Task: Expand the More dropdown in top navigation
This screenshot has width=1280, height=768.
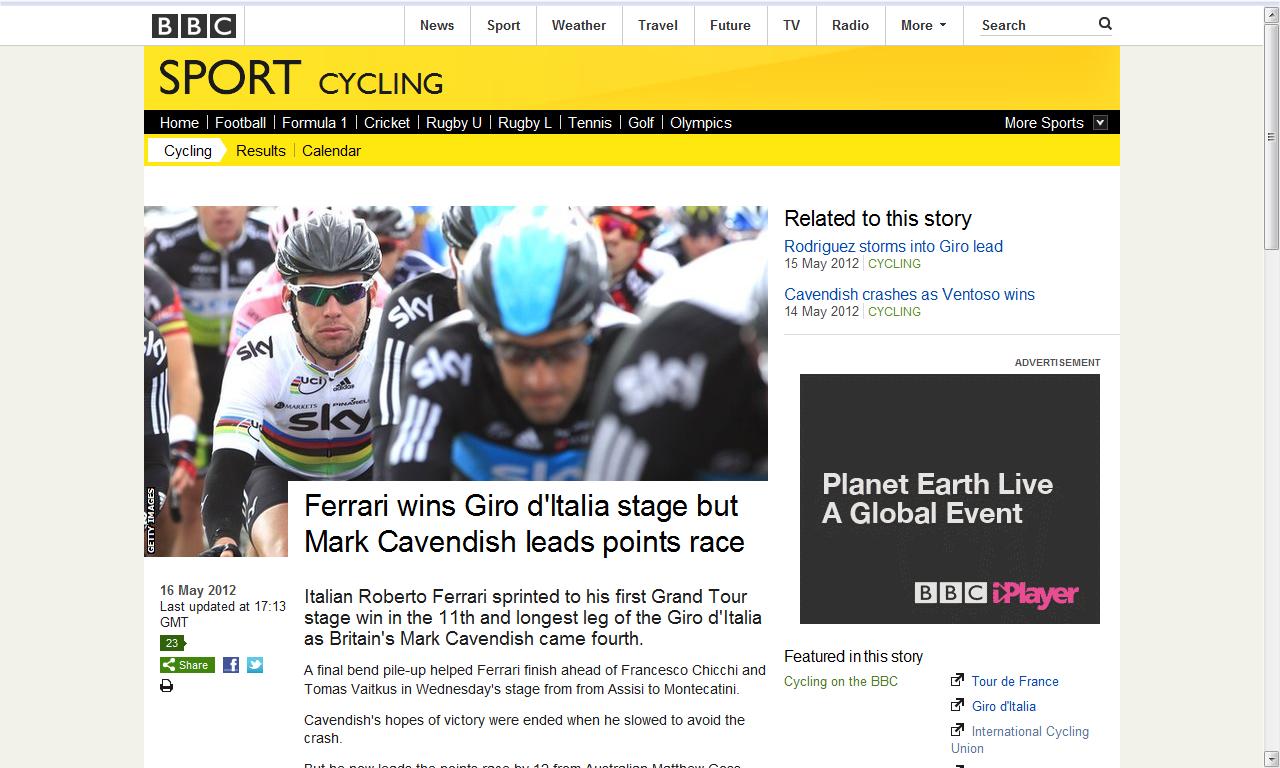Action: click(x=922, y=26)
